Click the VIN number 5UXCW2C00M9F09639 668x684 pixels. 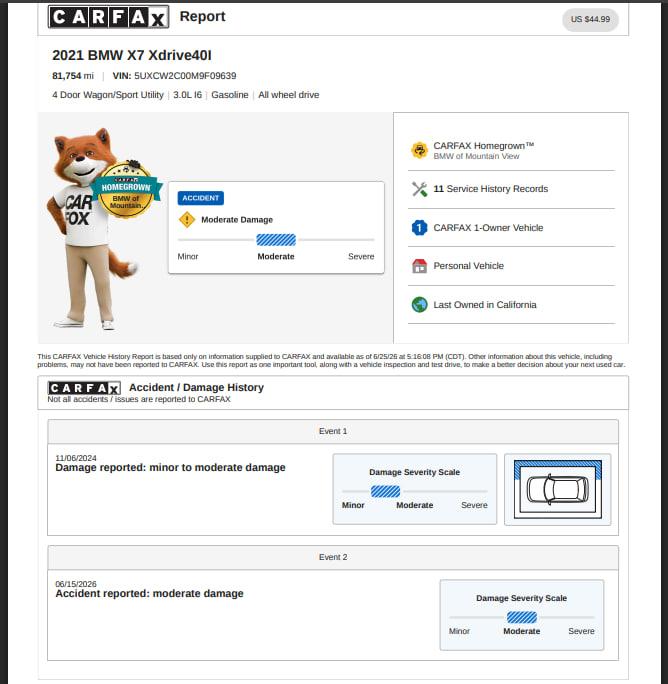[x=185, y=76]
